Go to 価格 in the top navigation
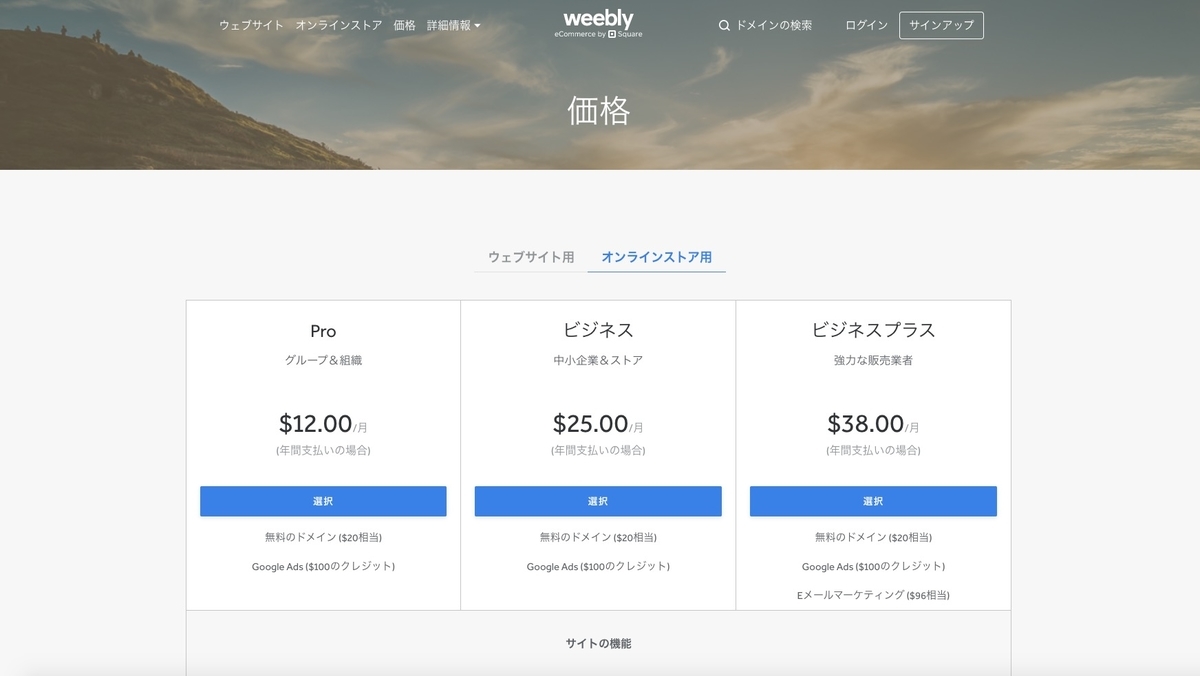 [x=404, y=25]
